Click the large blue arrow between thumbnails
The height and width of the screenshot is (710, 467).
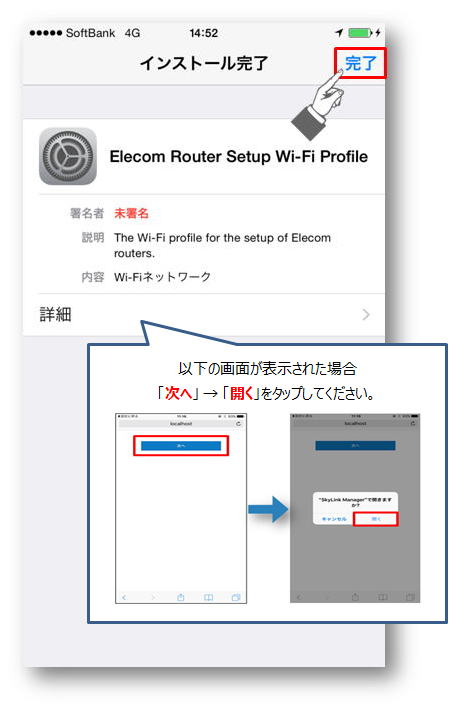click(x=268, y=509)
